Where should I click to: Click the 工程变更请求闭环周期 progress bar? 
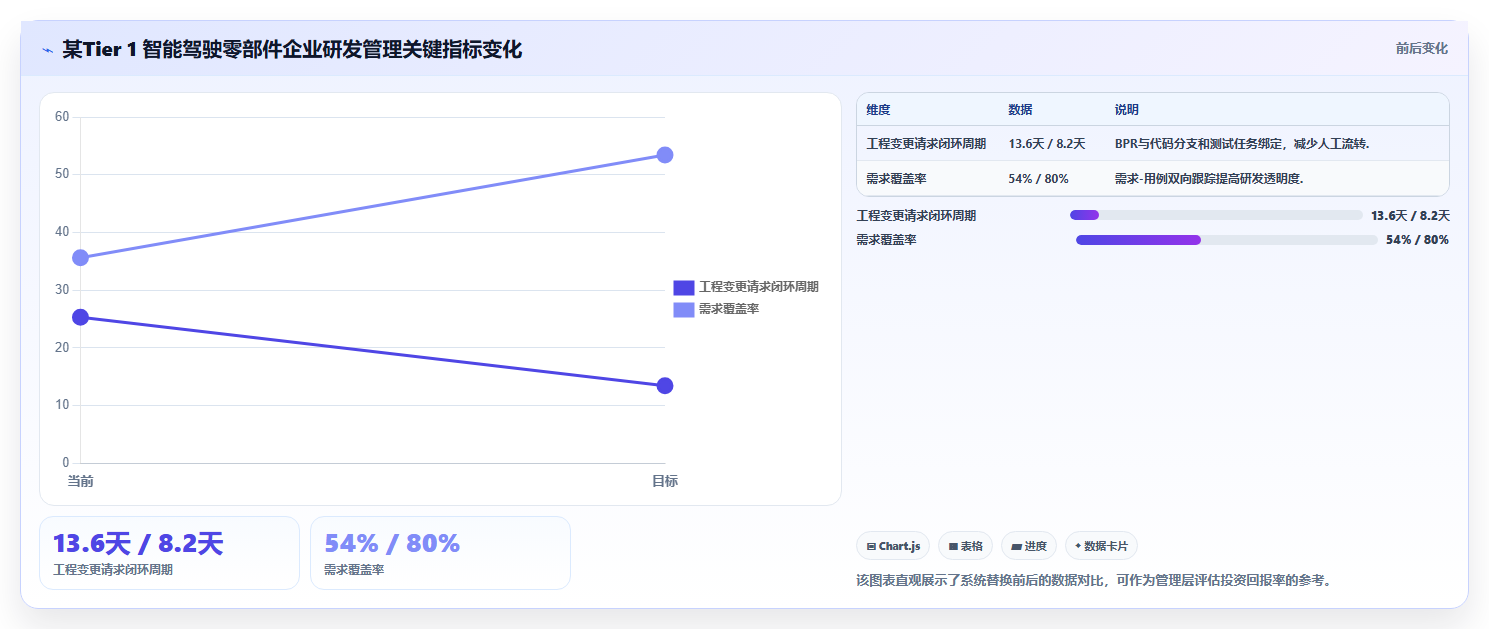1216,215
